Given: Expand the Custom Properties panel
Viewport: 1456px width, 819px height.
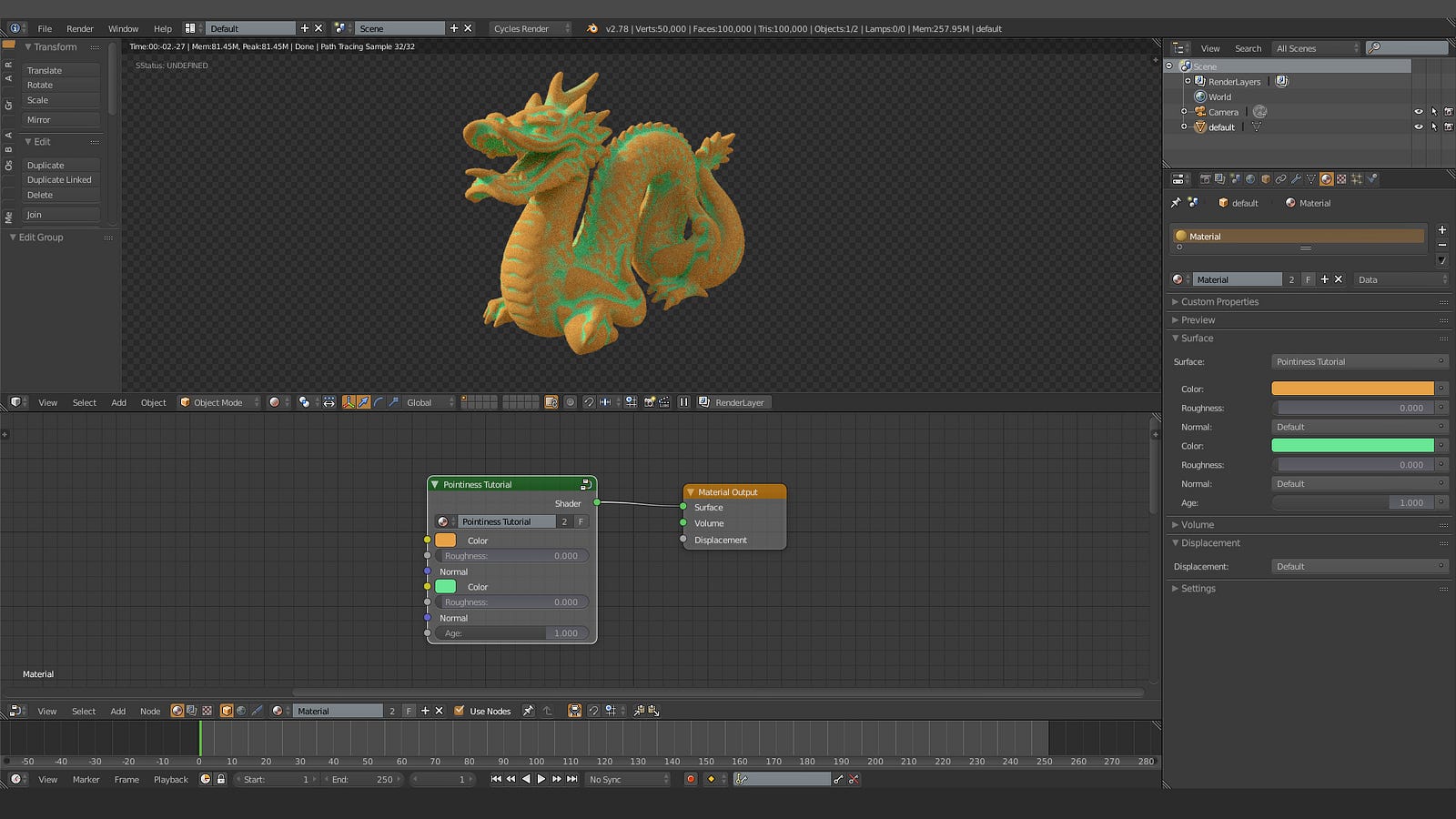Looking at the screenshot, I should click(x=1219, y=302).
